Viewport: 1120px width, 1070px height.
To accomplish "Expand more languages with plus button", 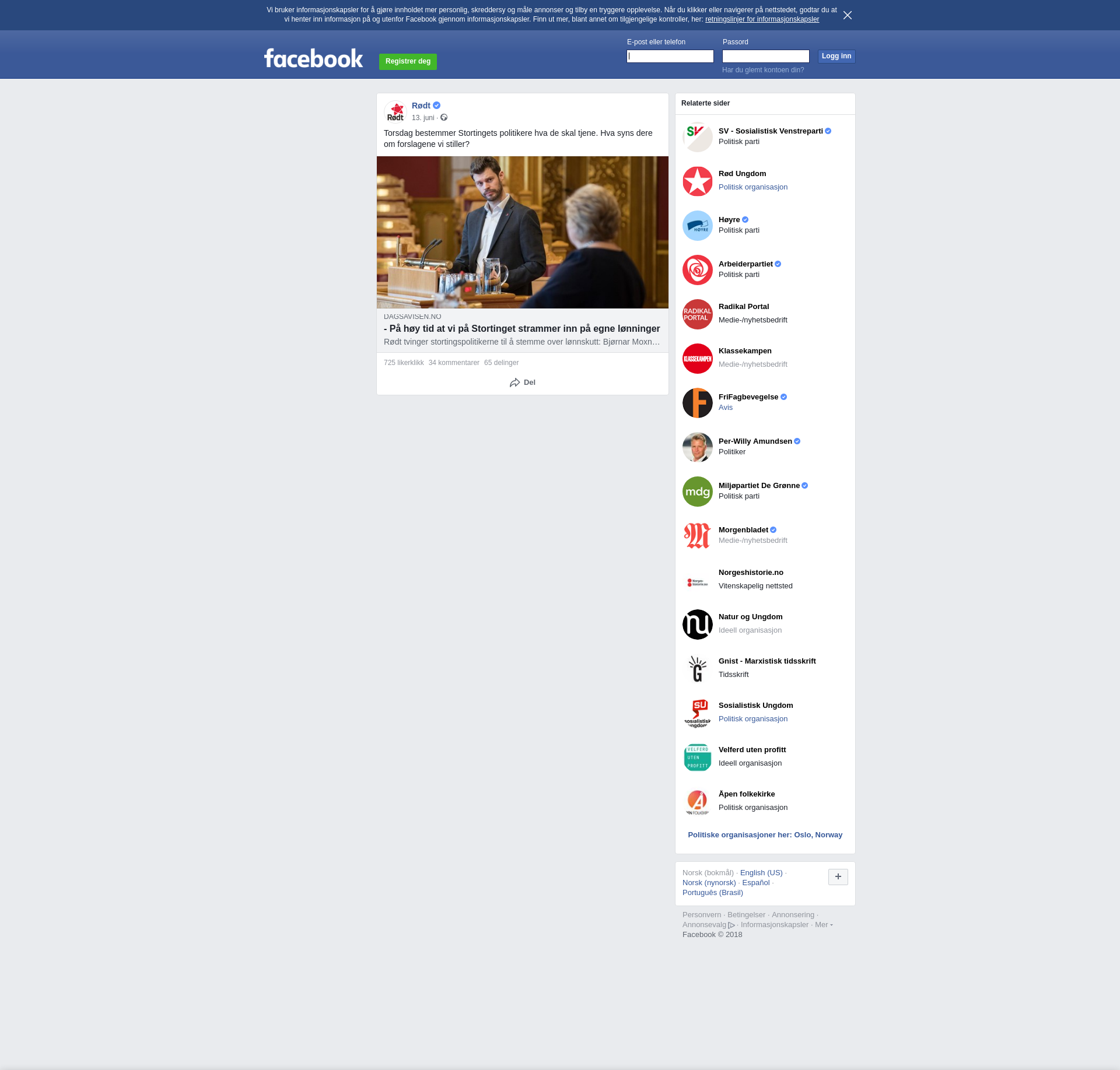I will (x=838, y=876).
